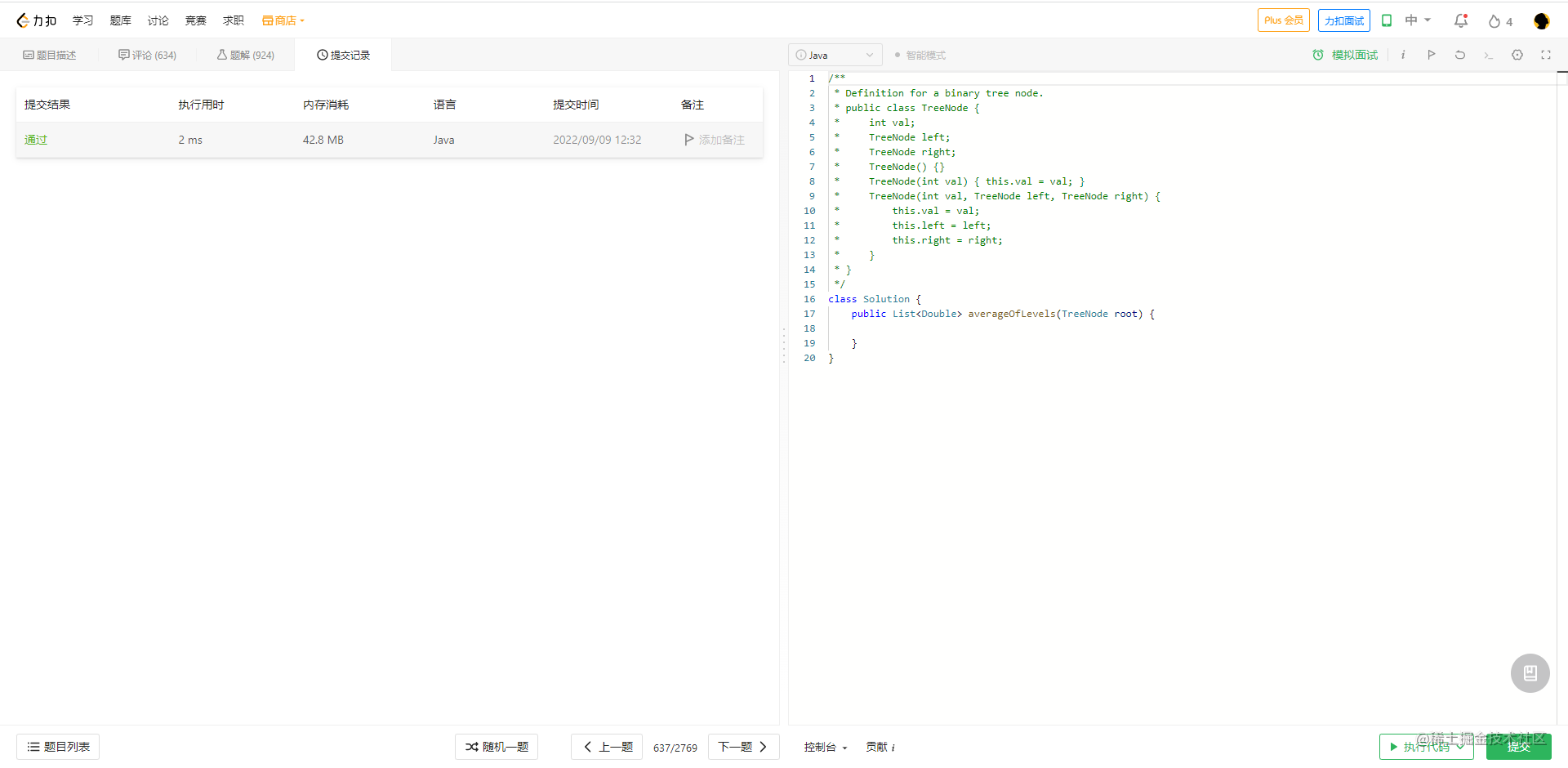Go to next problem 下一题

743,747
